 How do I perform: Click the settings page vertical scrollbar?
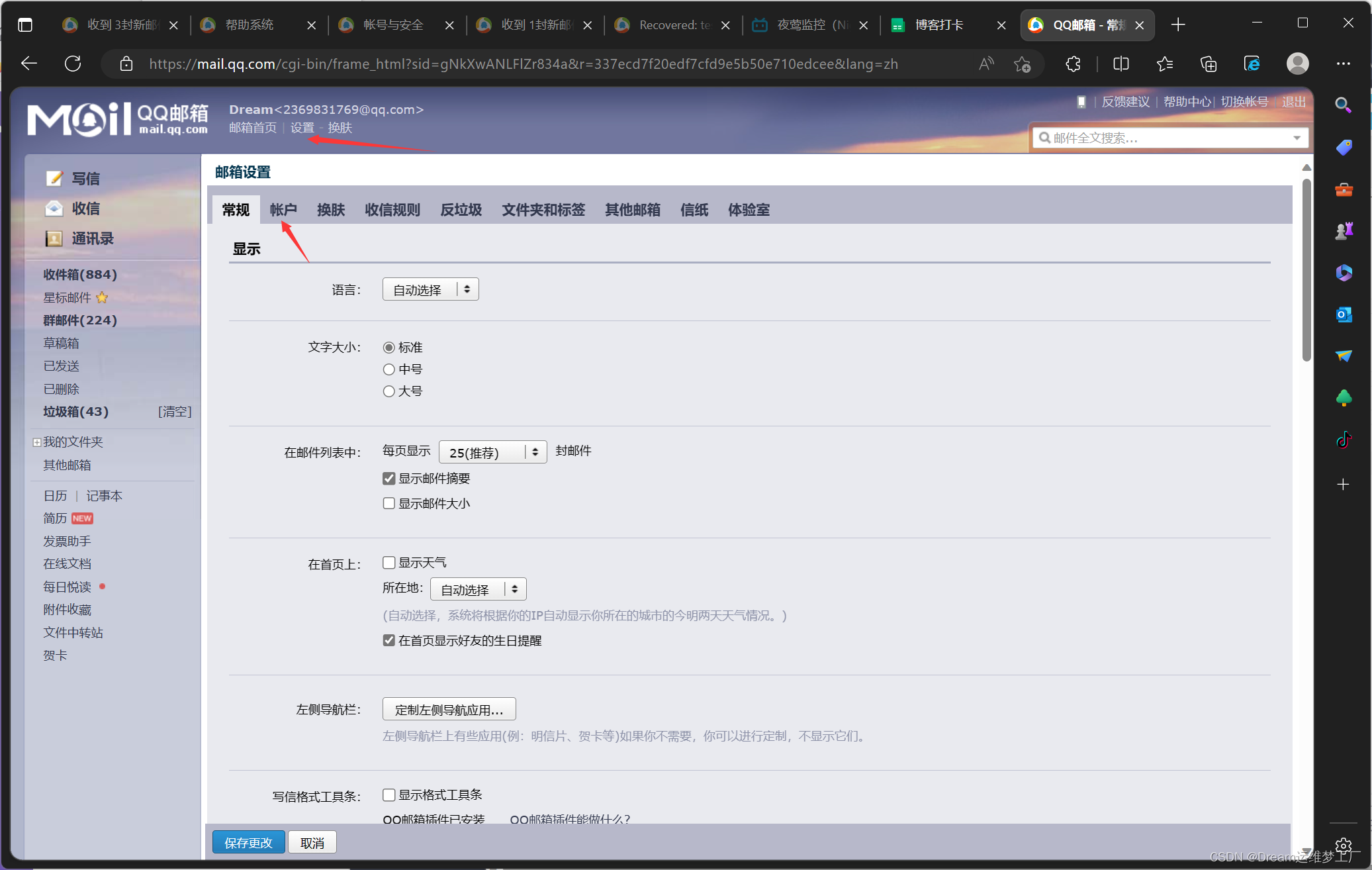point(1306,271)
